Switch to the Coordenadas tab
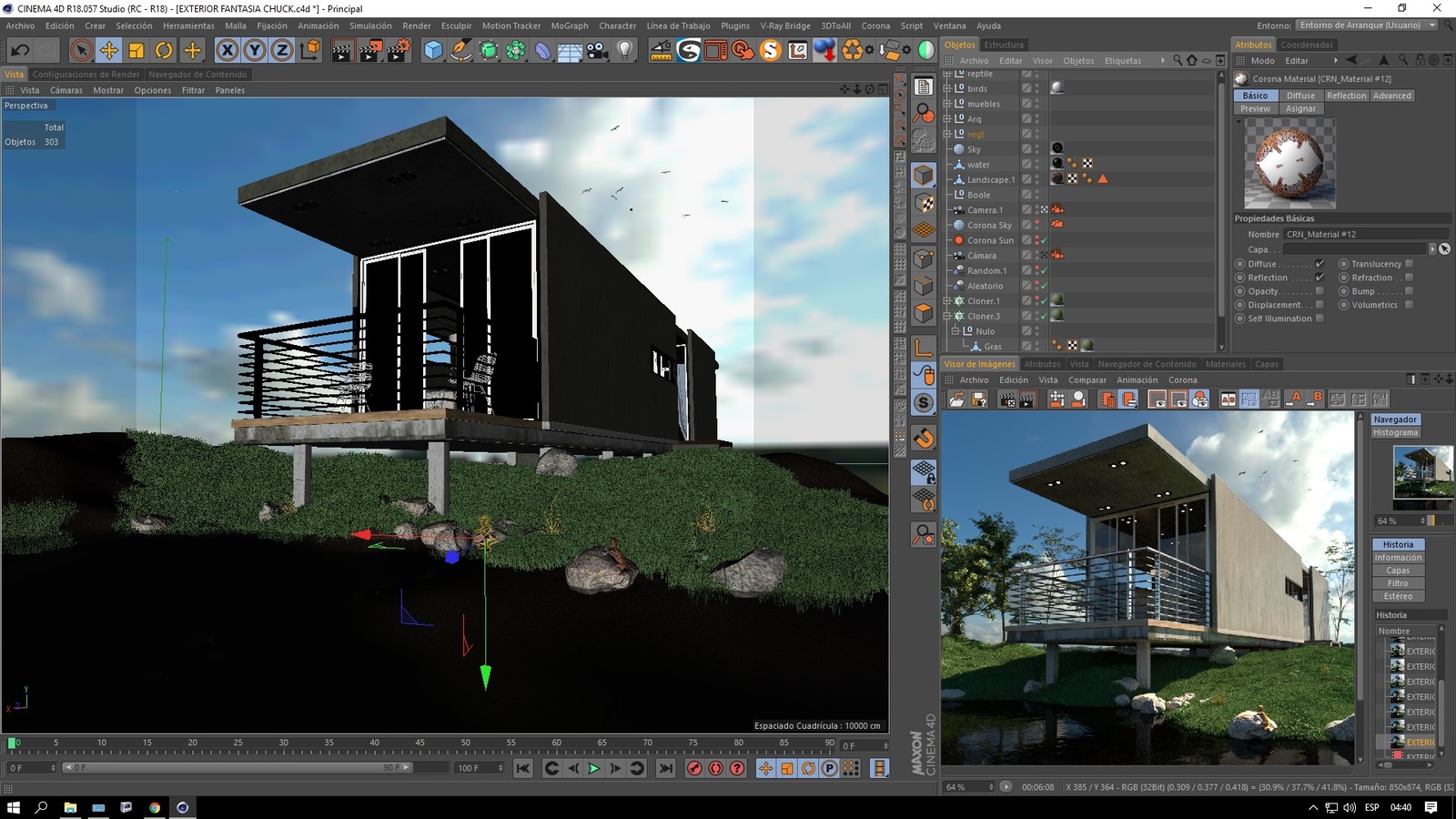Image resolution: width=1456 pixels, height=819 pixels. pyautogui.click(x=1307, y=44)
